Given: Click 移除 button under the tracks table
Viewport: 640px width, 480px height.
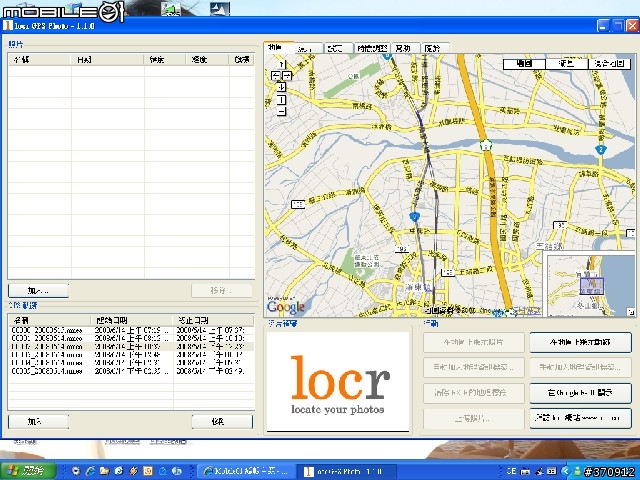Looking at the screenshot, I should [222, 421].
